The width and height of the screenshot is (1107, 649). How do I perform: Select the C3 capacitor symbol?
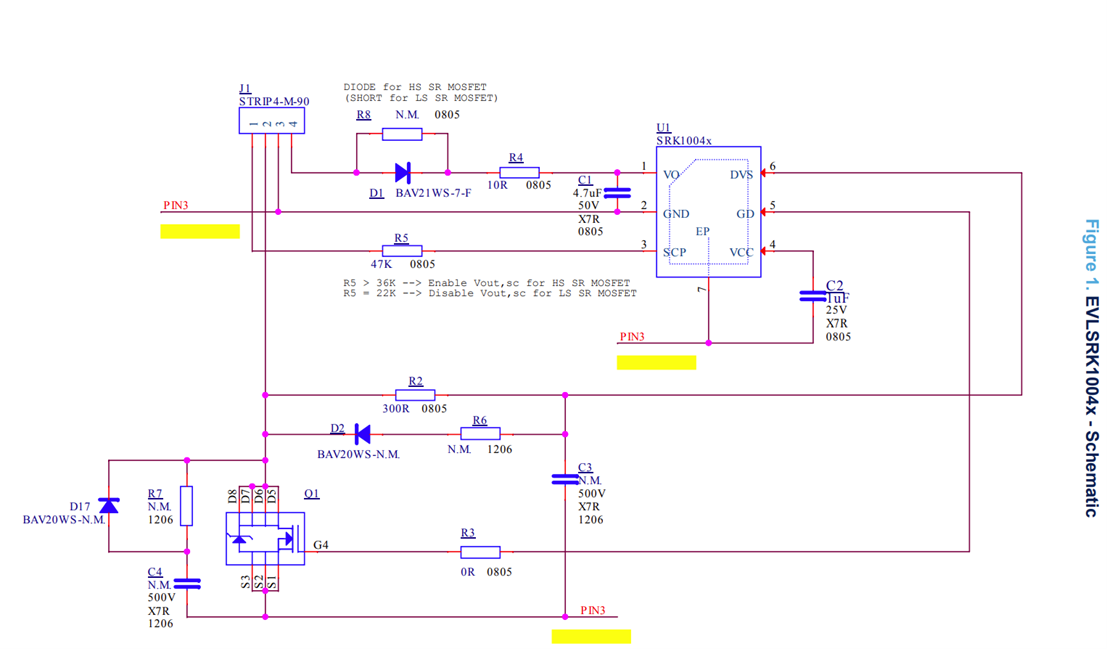point(565,480)
